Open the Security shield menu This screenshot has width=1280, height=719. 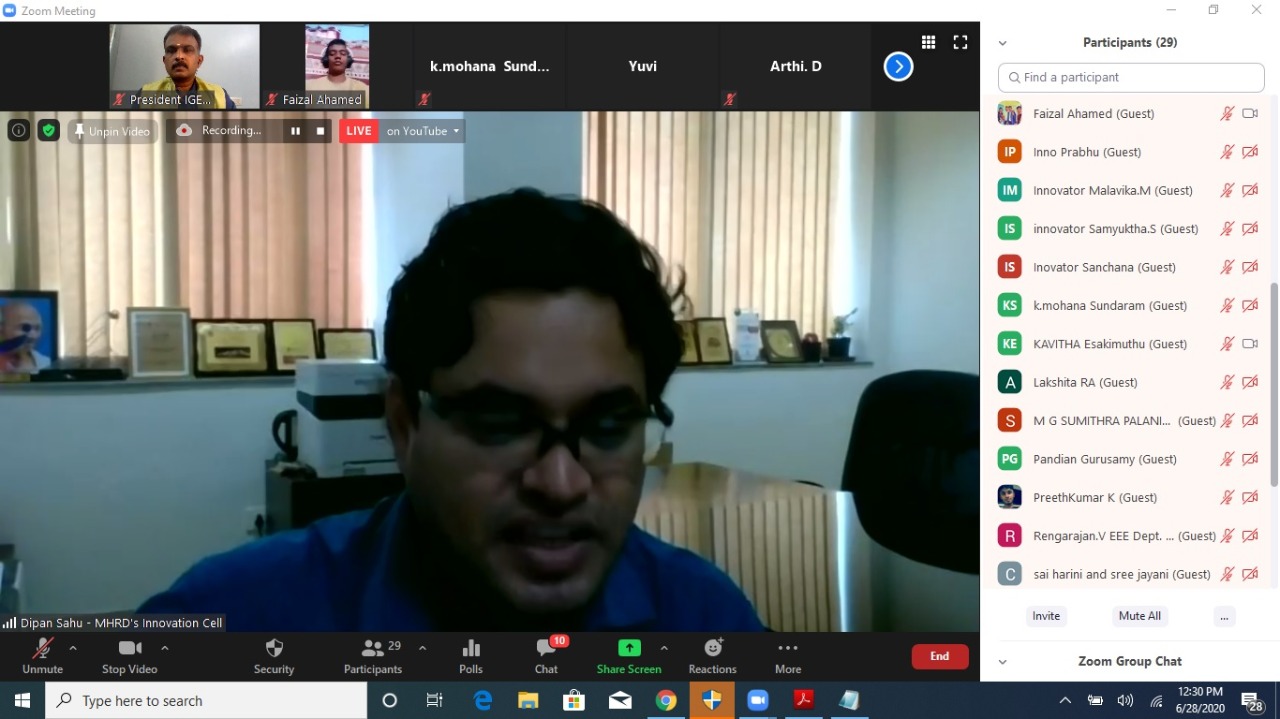(274, 655)
